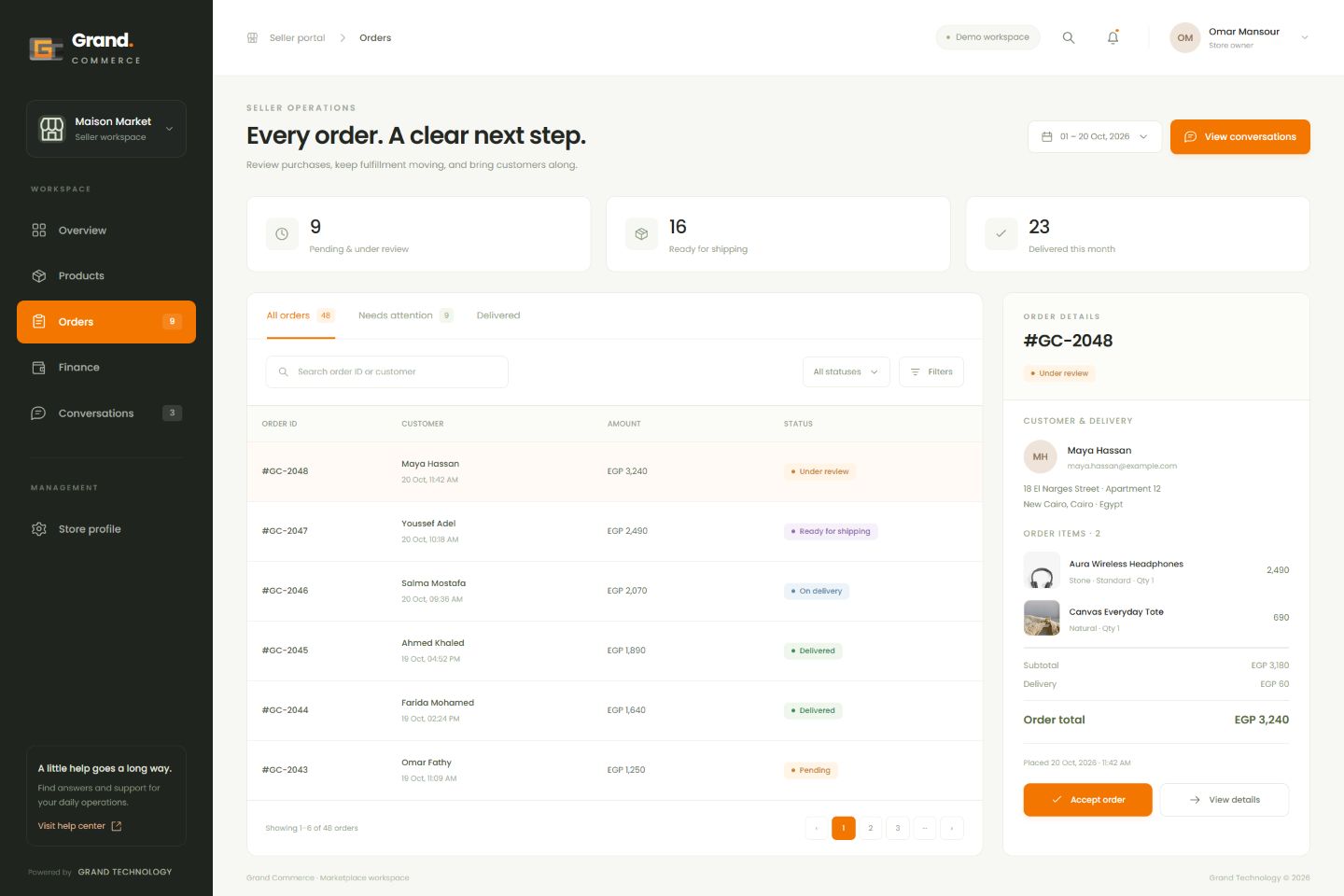1344x896 pixels.
Task: Switch to the Needs attention tab
Action: pyautogui.click(x=405, y=315)
